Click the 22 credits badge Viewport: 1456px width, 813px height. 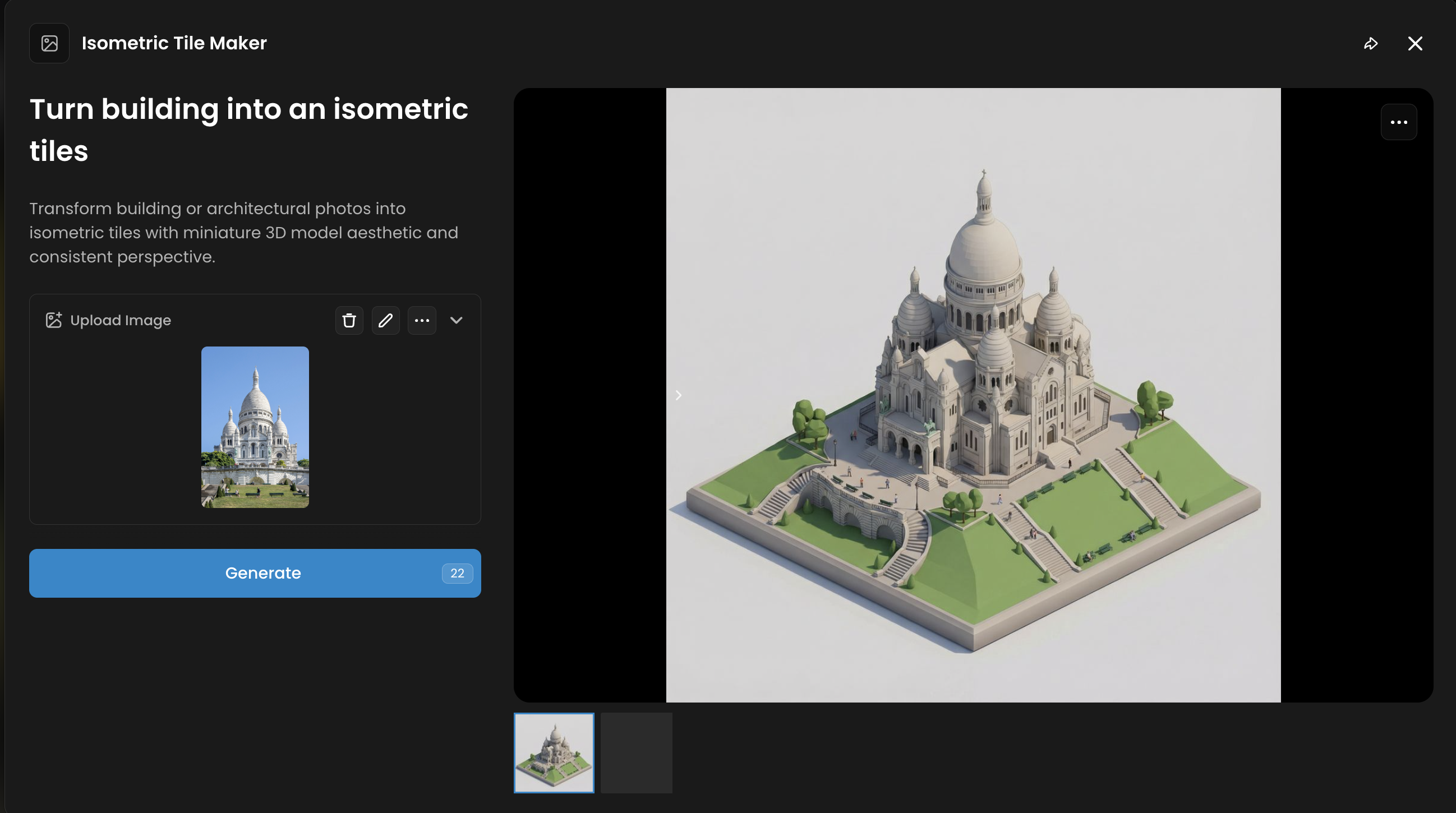pos(457,574)
